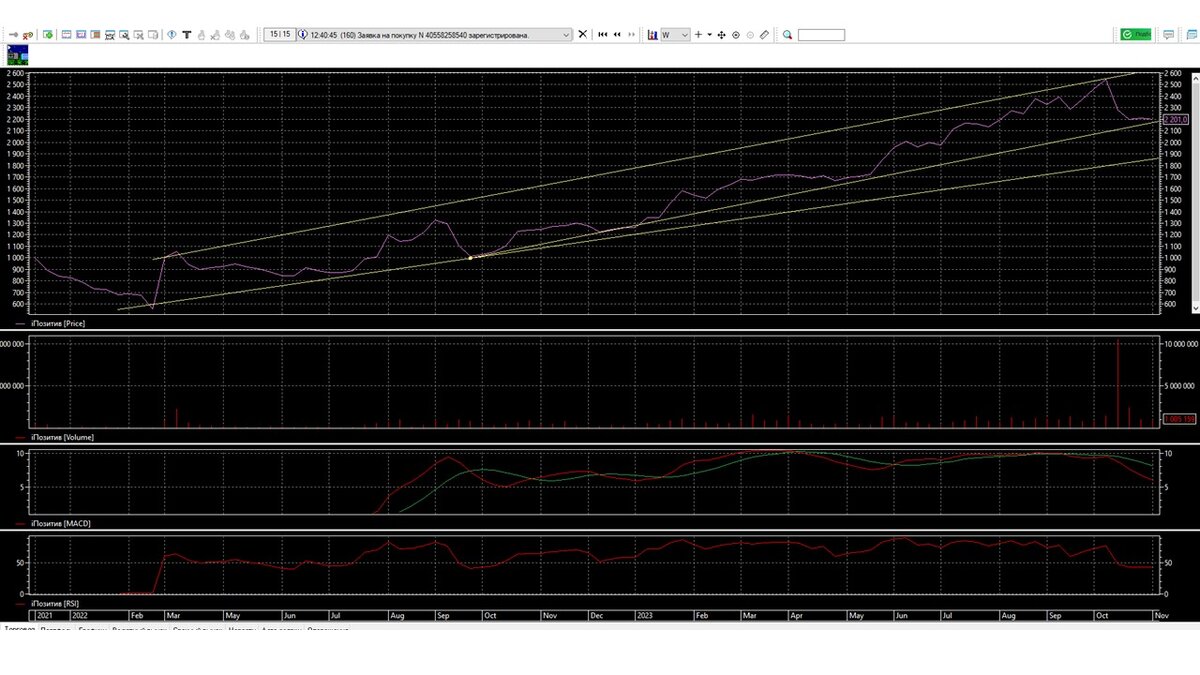Click the Apr label on time axis

pos(797,616)
